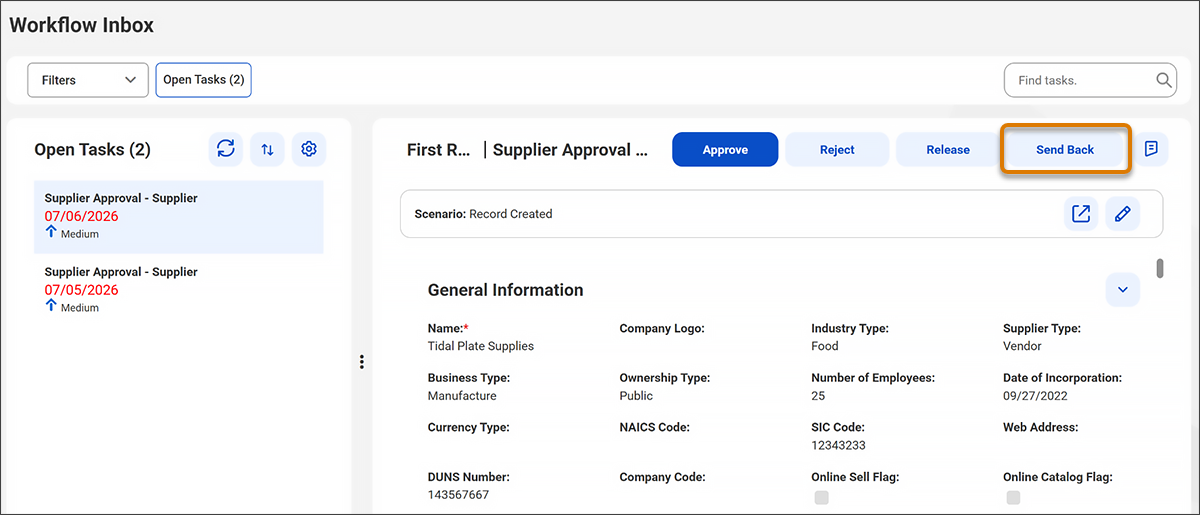Click the panel divider three-dot handle
Image resolution: width=1200 pixels, height=515 pixels.
pos(361,362)
